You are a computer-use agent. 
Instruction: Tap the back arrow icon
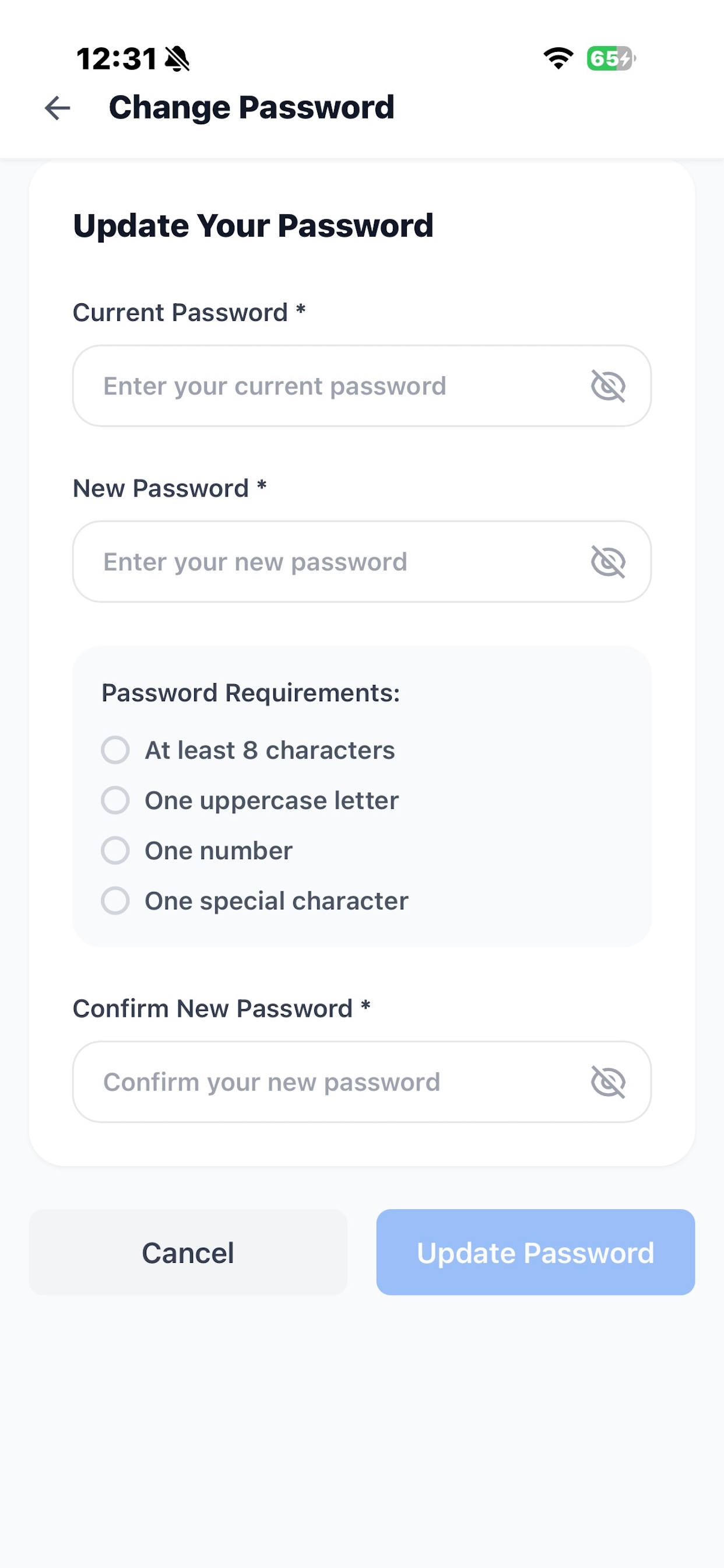(58, 108)
